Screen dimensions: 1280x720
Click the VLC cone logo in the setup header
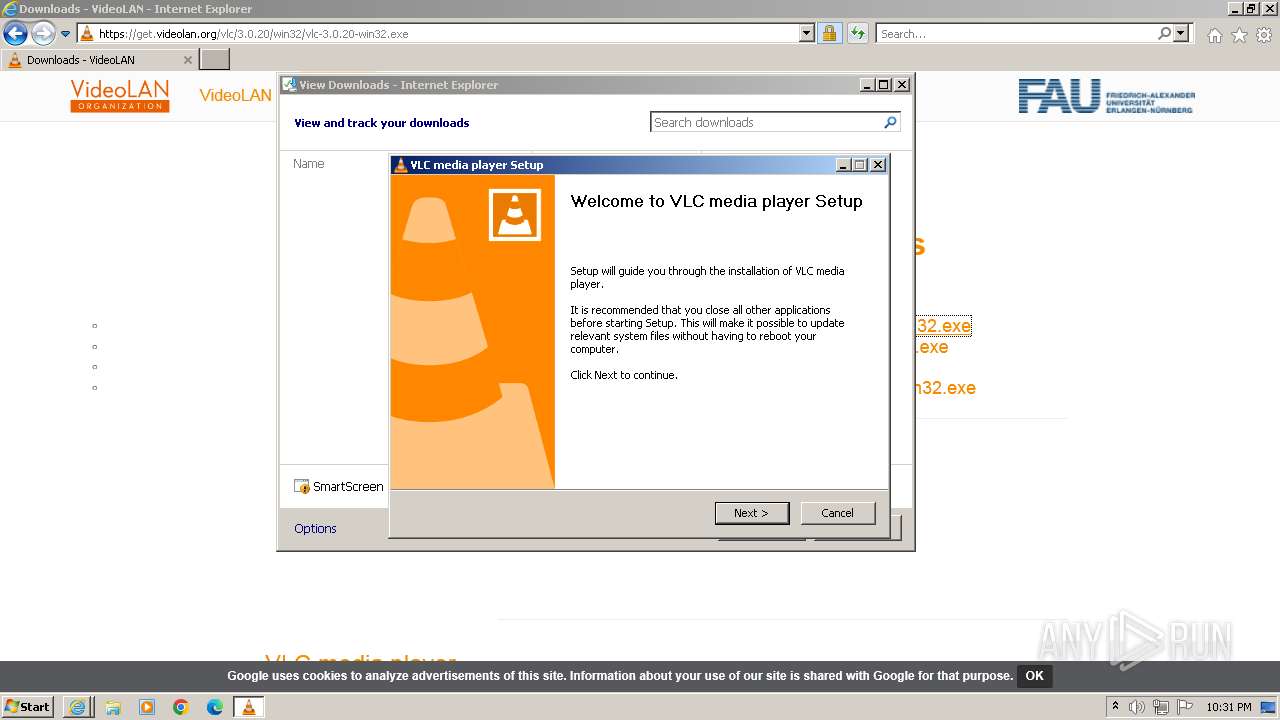click(x=515, y=215)
